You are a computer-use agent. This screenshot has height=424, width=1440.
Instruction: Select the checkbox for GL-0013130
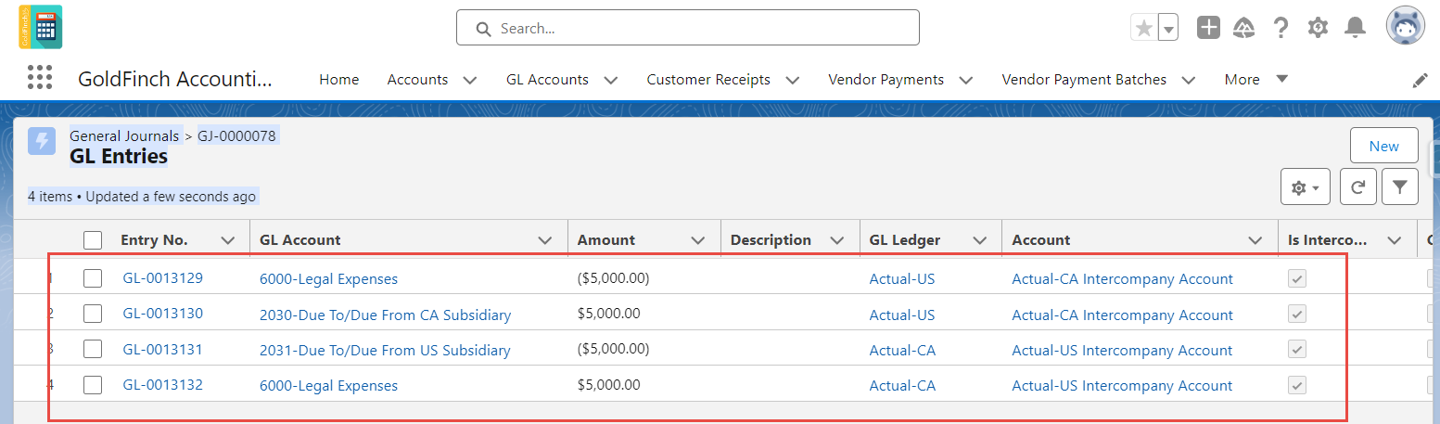click(93, 314)
